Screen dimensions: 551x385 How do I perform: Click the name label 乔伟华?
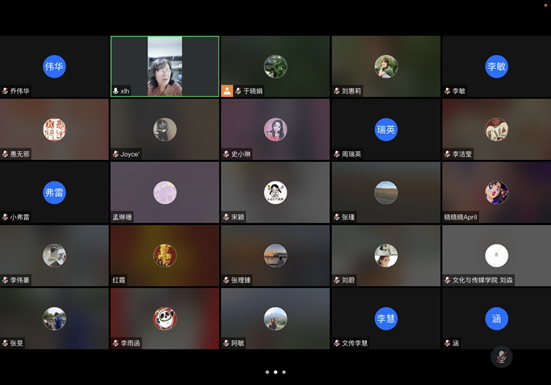pos(20,91)
